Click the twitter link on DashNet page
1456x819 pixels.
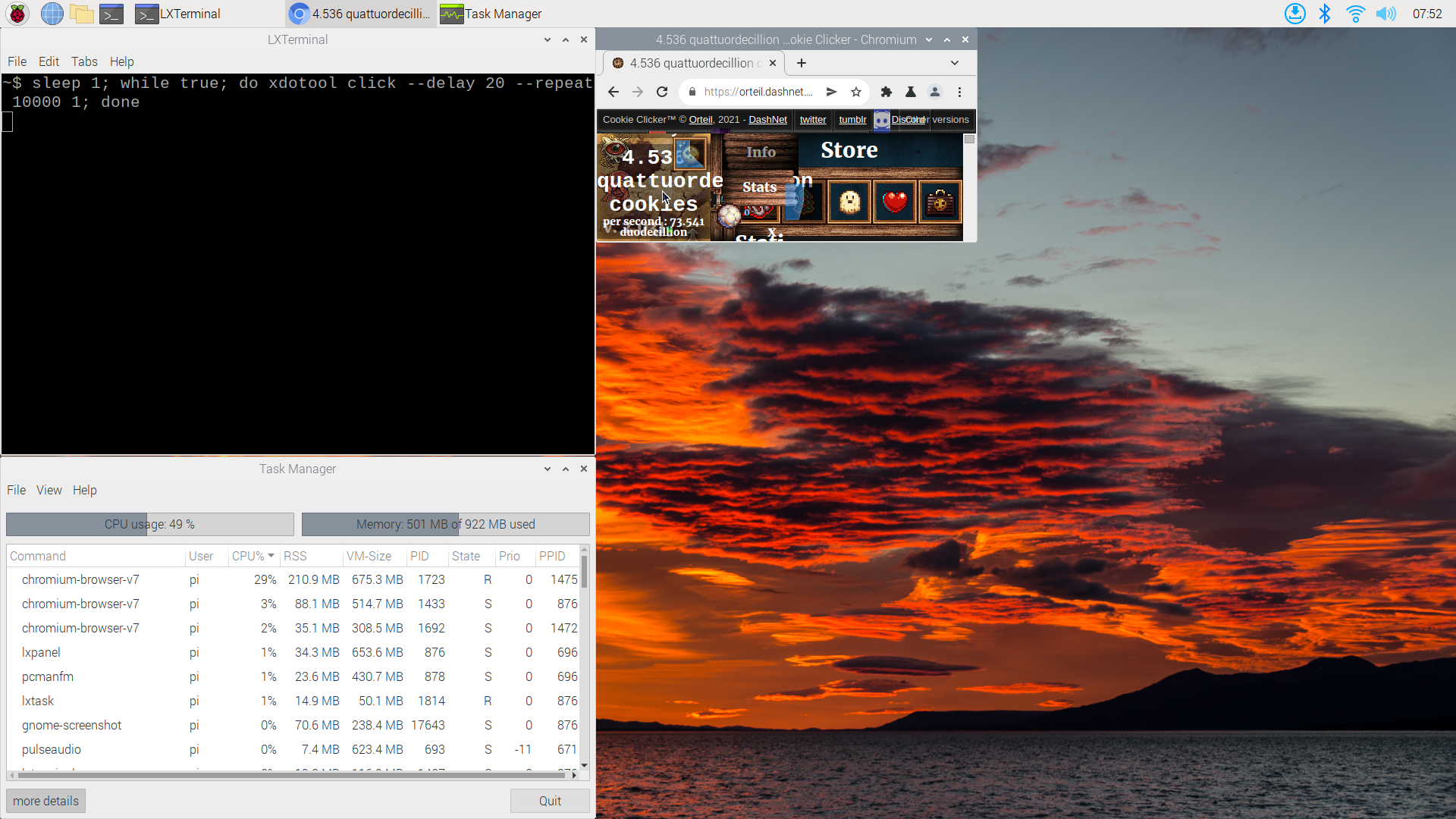coord(813,119)
